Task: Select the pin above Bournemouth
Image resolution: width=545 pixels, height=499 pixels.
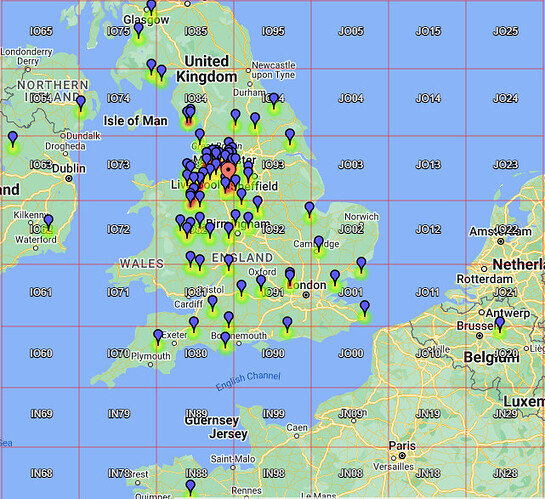Action: (228, 319)
